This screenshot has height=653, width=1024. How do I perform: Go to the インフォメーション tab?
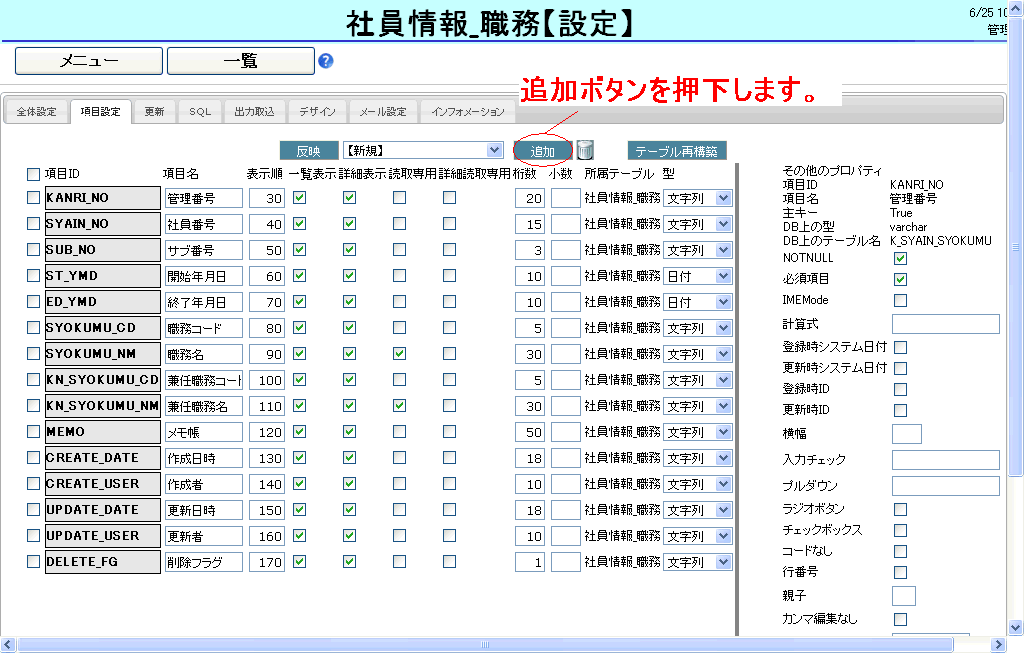pyautogui.click(x=467, y=112)
